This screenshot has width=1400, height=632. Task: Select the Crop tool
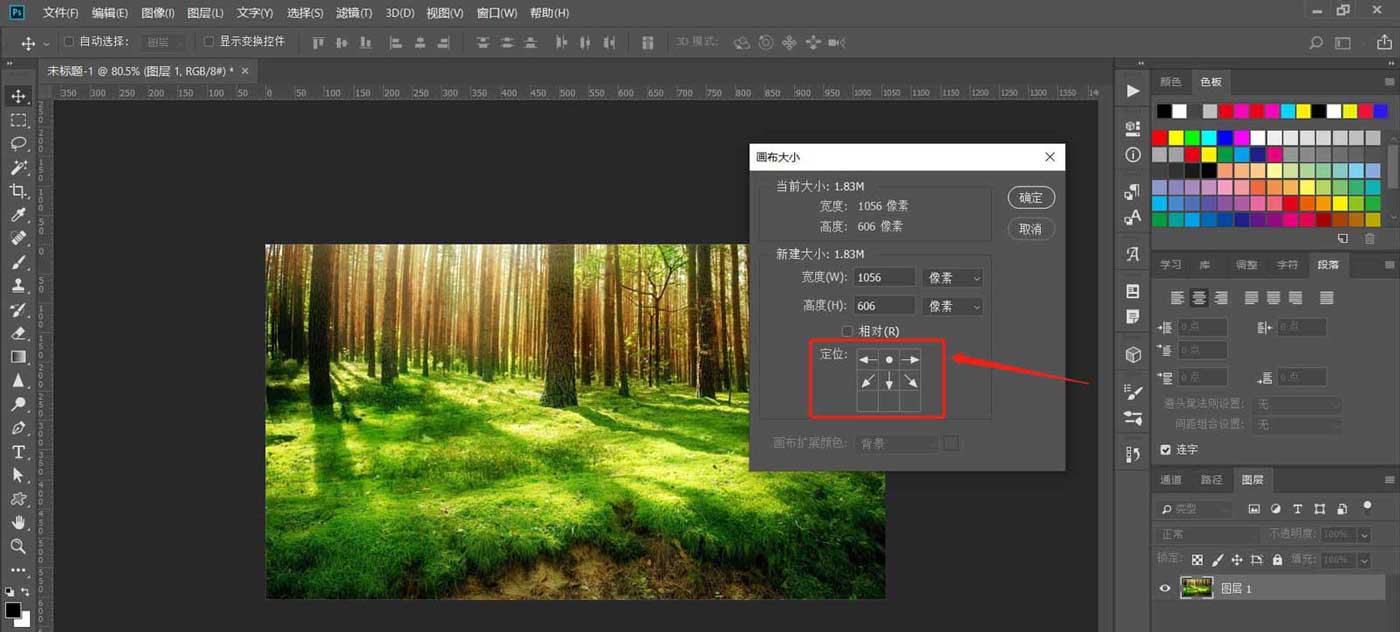point(18,191)
